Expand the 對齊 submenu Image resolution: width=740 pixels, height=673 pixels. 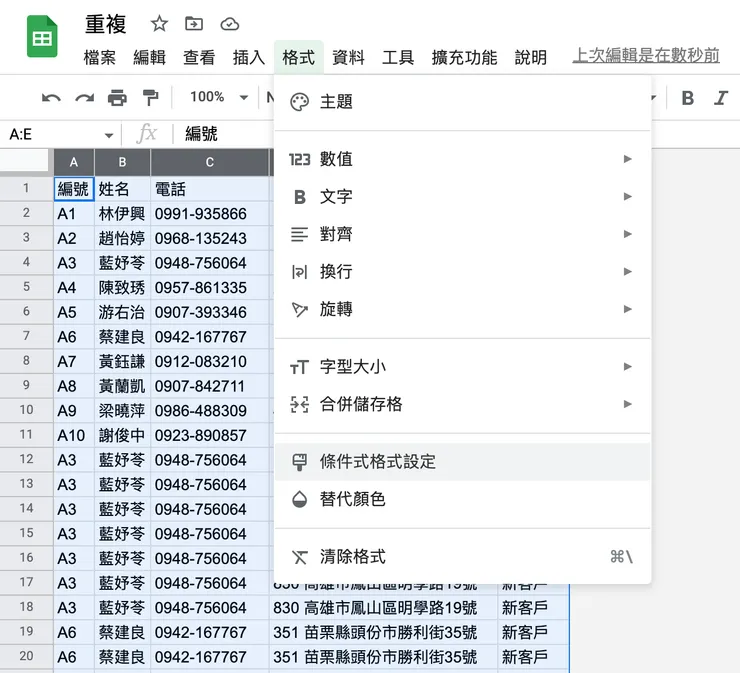click(x=462, y=234)
